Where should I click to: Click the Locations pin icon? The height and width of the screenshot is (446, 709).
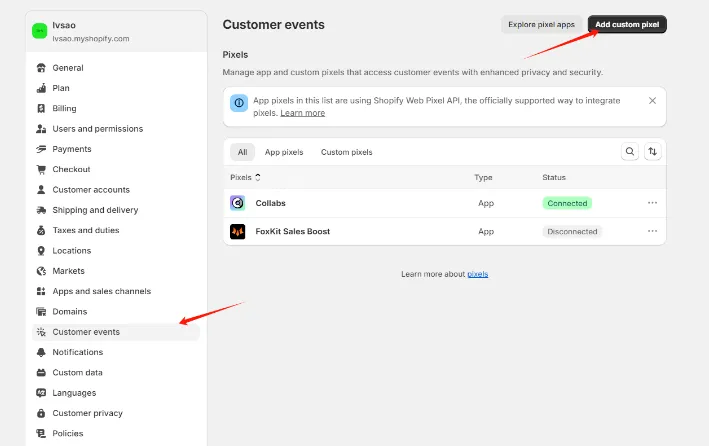coord(41,251)
